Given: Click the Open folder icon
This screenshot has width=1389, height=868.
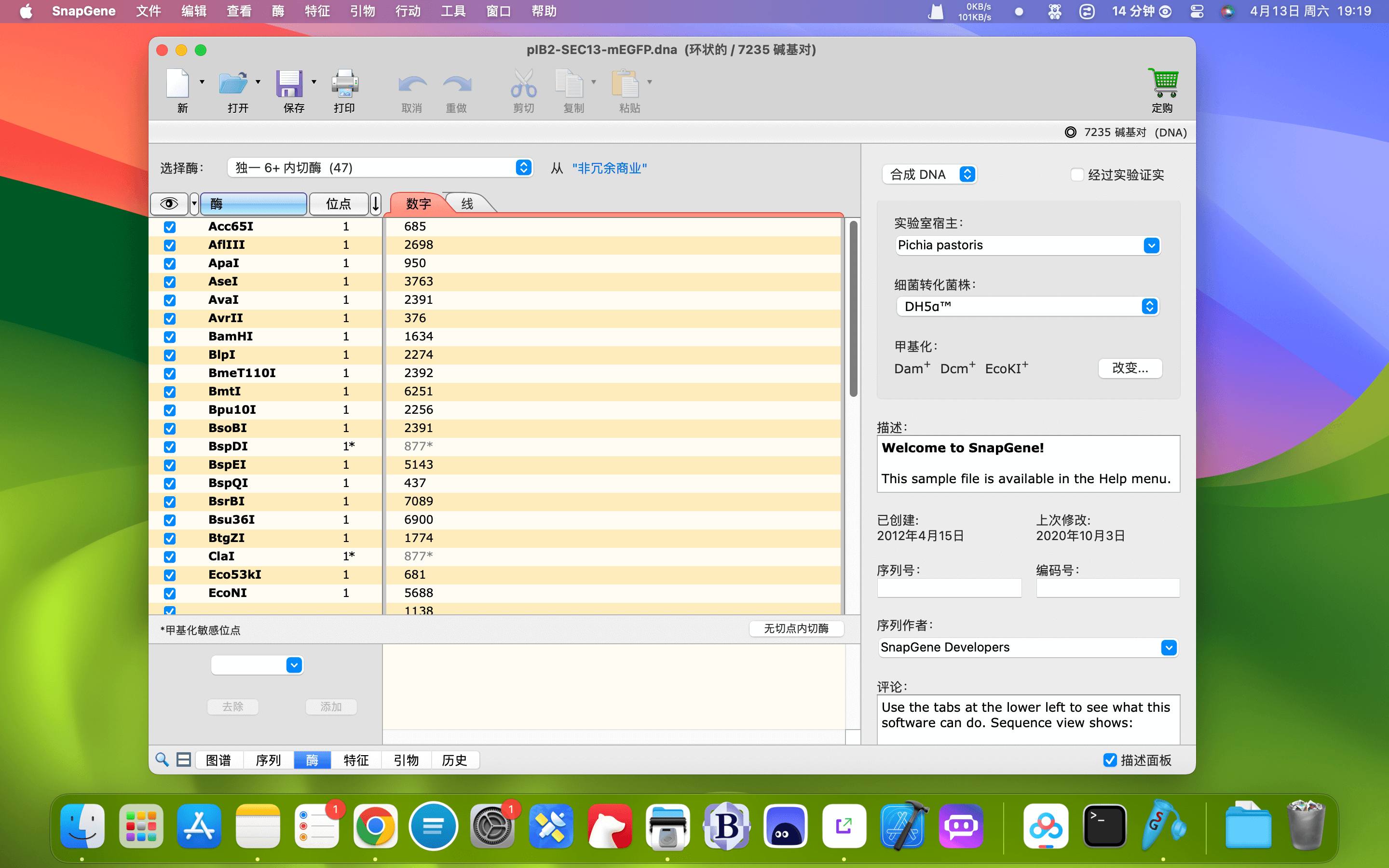Looking at the screenshot, I should click(x=233, y=84).
